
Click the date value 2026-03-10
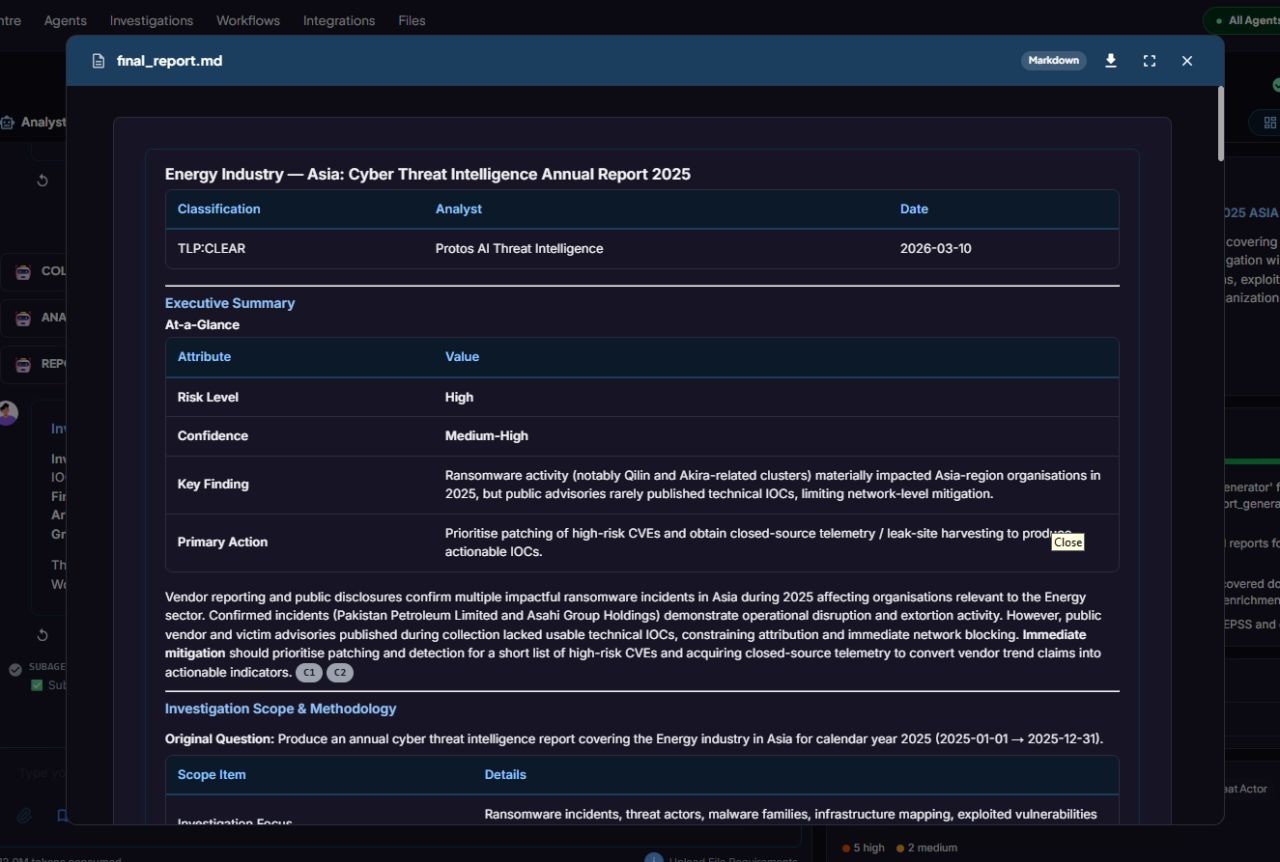pyautogui.click(x=935, y=249)
